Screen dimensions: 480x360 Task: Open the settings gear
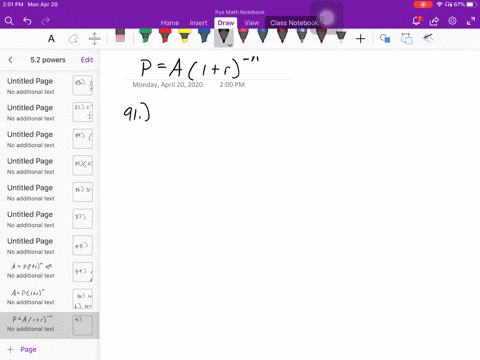452,21
